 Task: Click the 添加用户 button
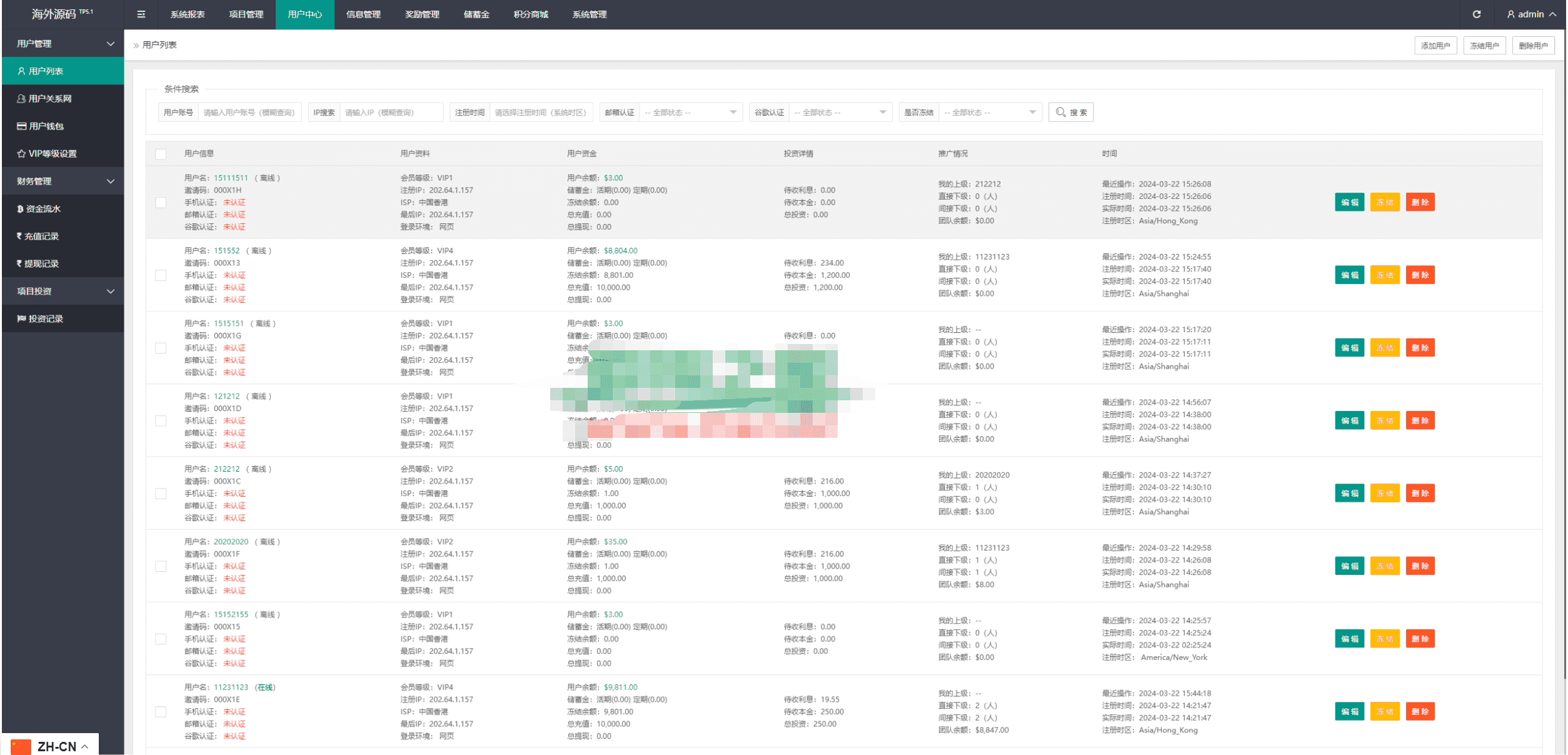[1435, 46]
